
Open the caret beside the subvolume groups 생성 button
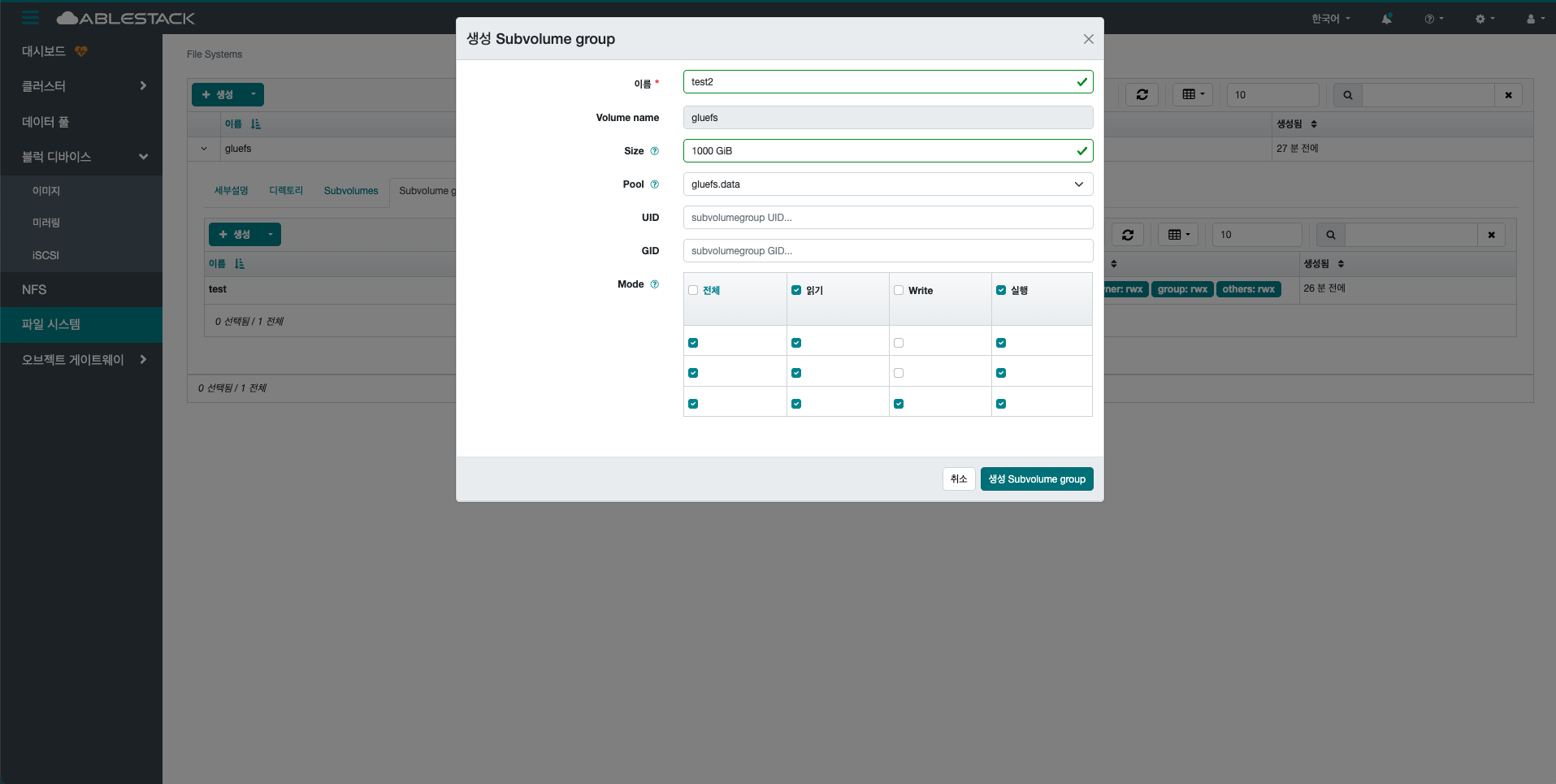[271, 234]
